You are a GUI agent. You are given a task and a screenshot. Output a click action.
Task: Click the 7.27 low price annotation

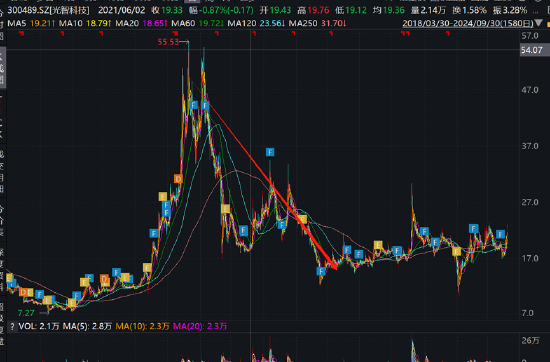[x=26, y=313]
